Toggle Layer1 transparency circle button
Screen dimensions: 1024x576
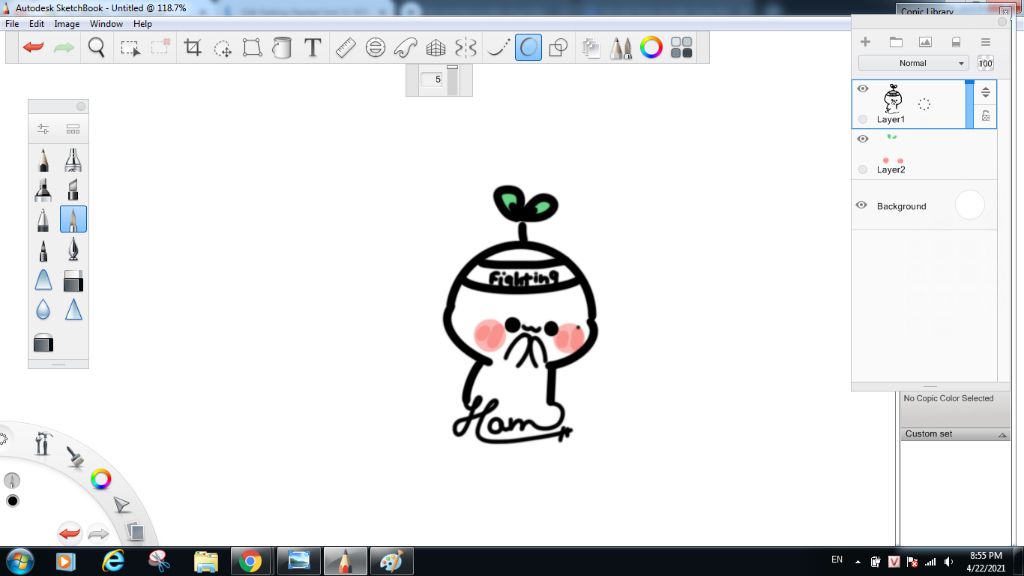pyautogui.click(x=863, y=120)
